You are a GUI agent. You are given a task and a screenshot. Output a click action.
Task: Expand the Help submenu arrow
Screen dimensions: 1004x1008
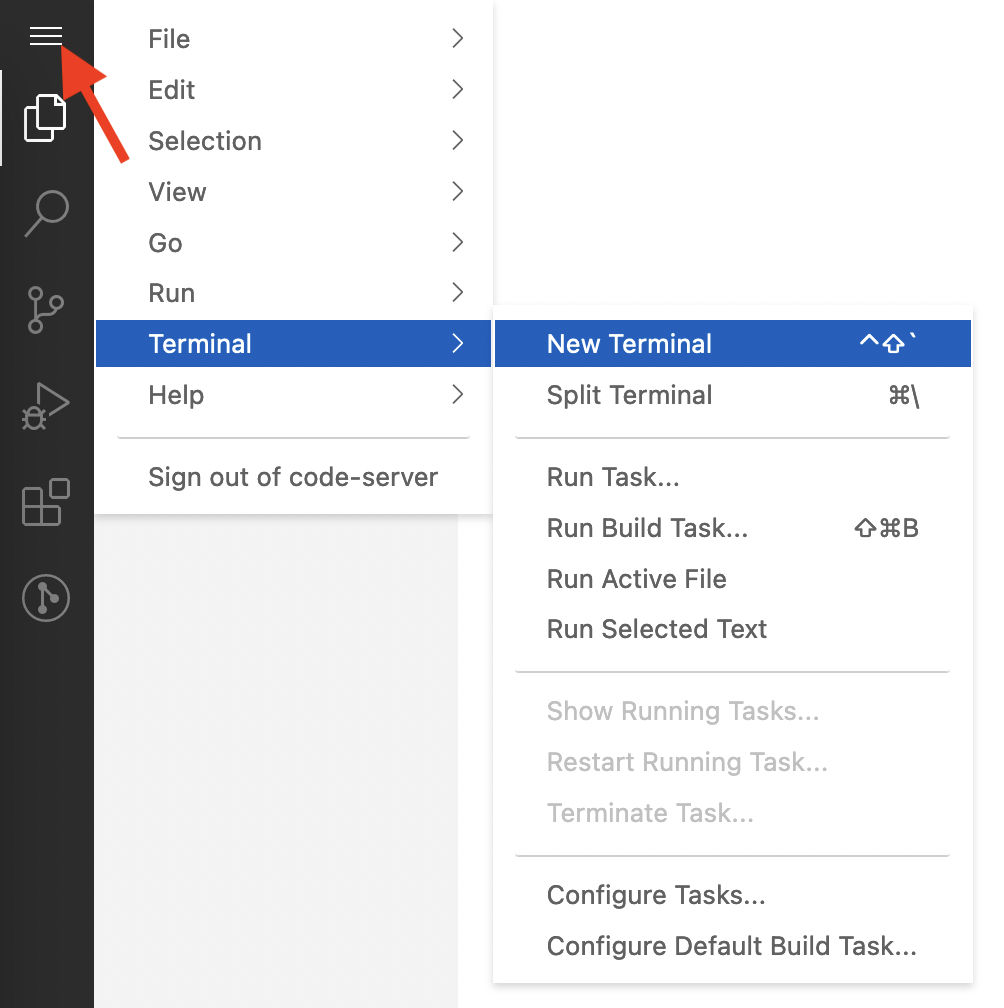(457, 395)
